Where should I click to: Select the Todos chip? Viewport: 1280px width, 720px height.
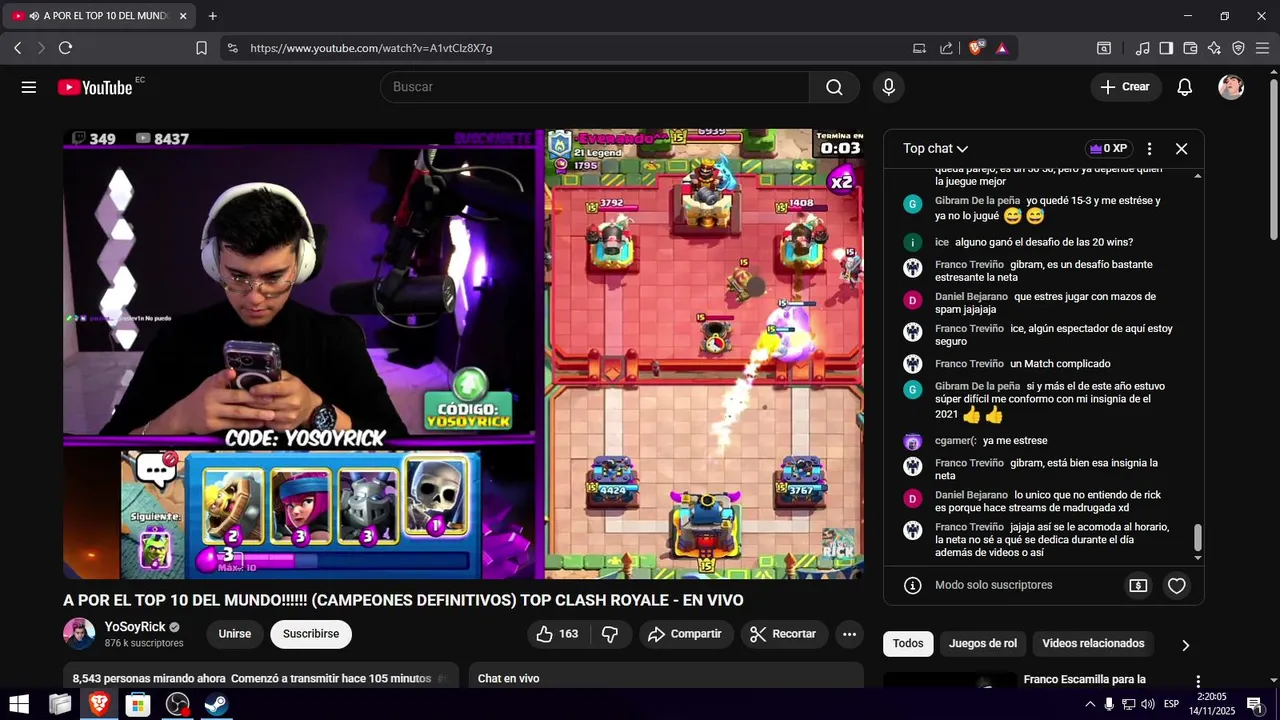tap(908, 644)
